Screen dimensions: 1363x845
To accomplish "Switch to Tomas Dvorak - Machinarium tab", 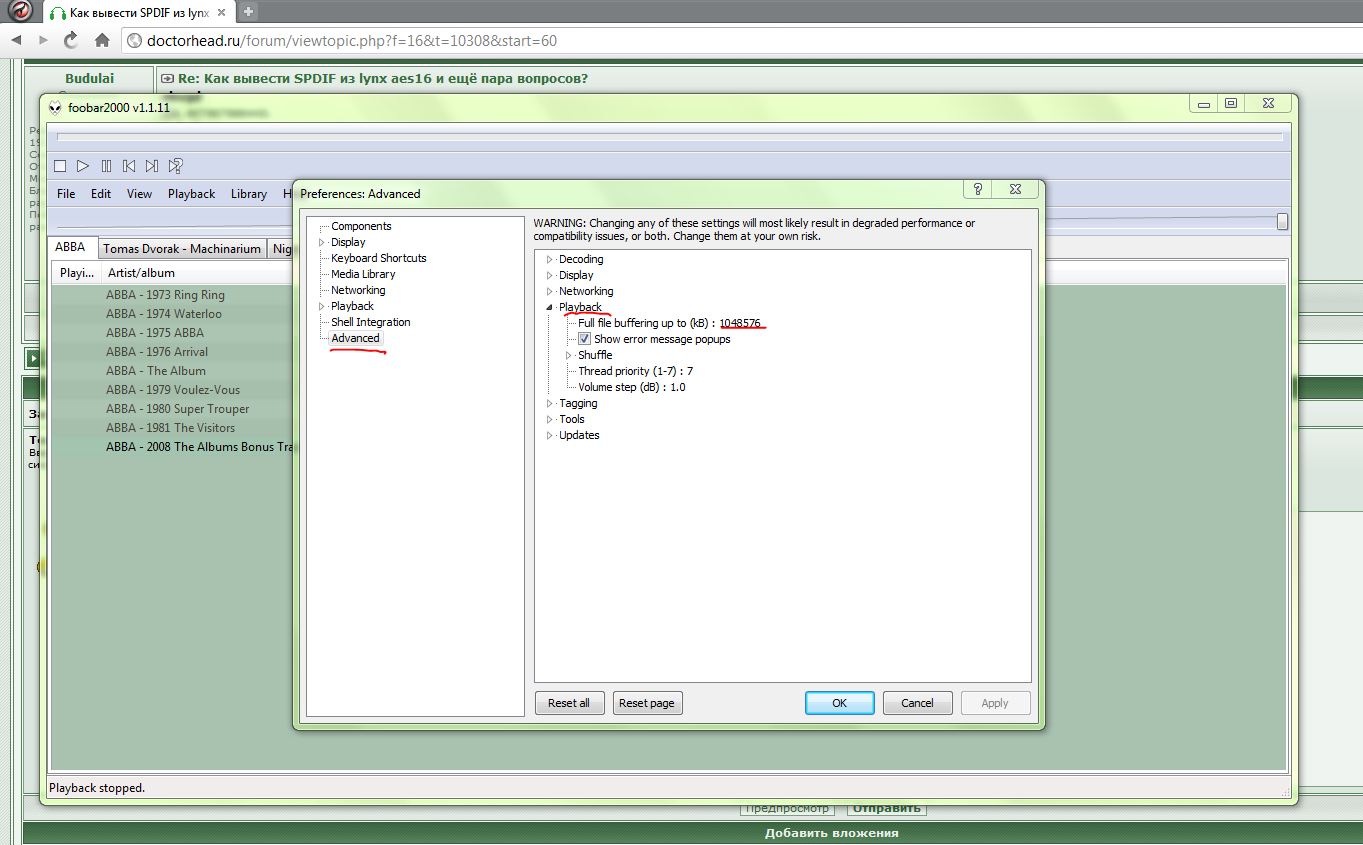I will (x=182, y=249).
